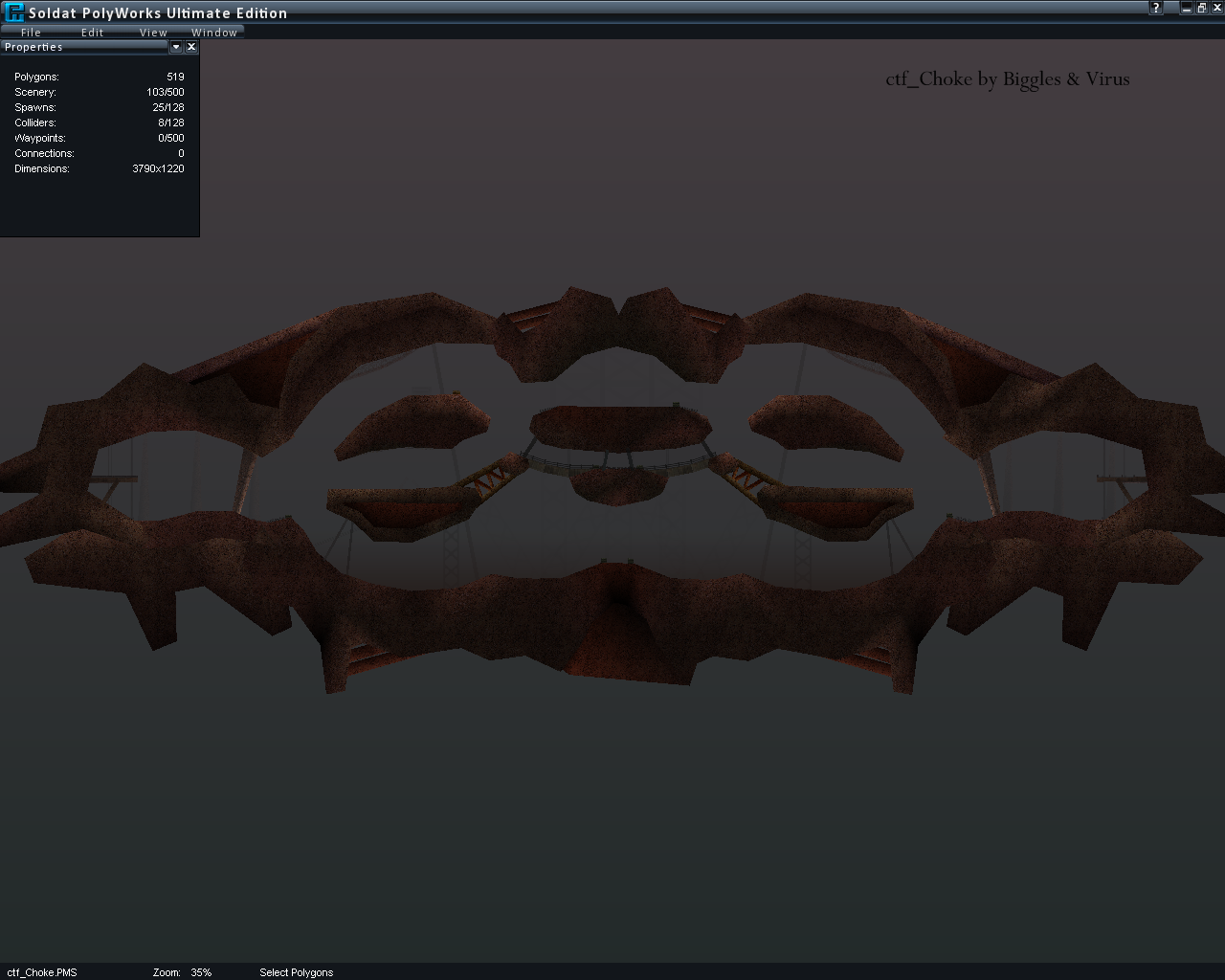Click the question mark help icon
Image resolution: width=1225 pixels, height=980 pixels.
click(x=1156, y=9)
